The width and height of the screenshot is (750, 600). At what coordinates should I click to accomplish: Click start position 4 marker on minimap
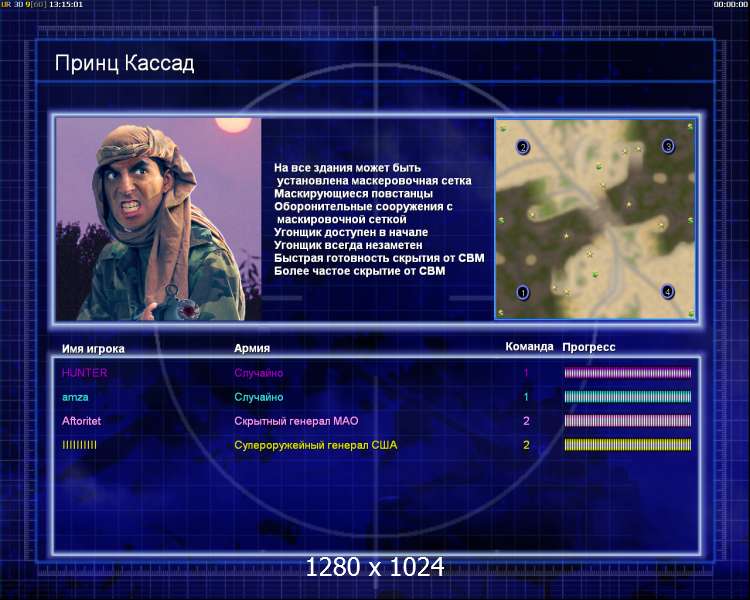pyautogui.click(x=668, y=291)
